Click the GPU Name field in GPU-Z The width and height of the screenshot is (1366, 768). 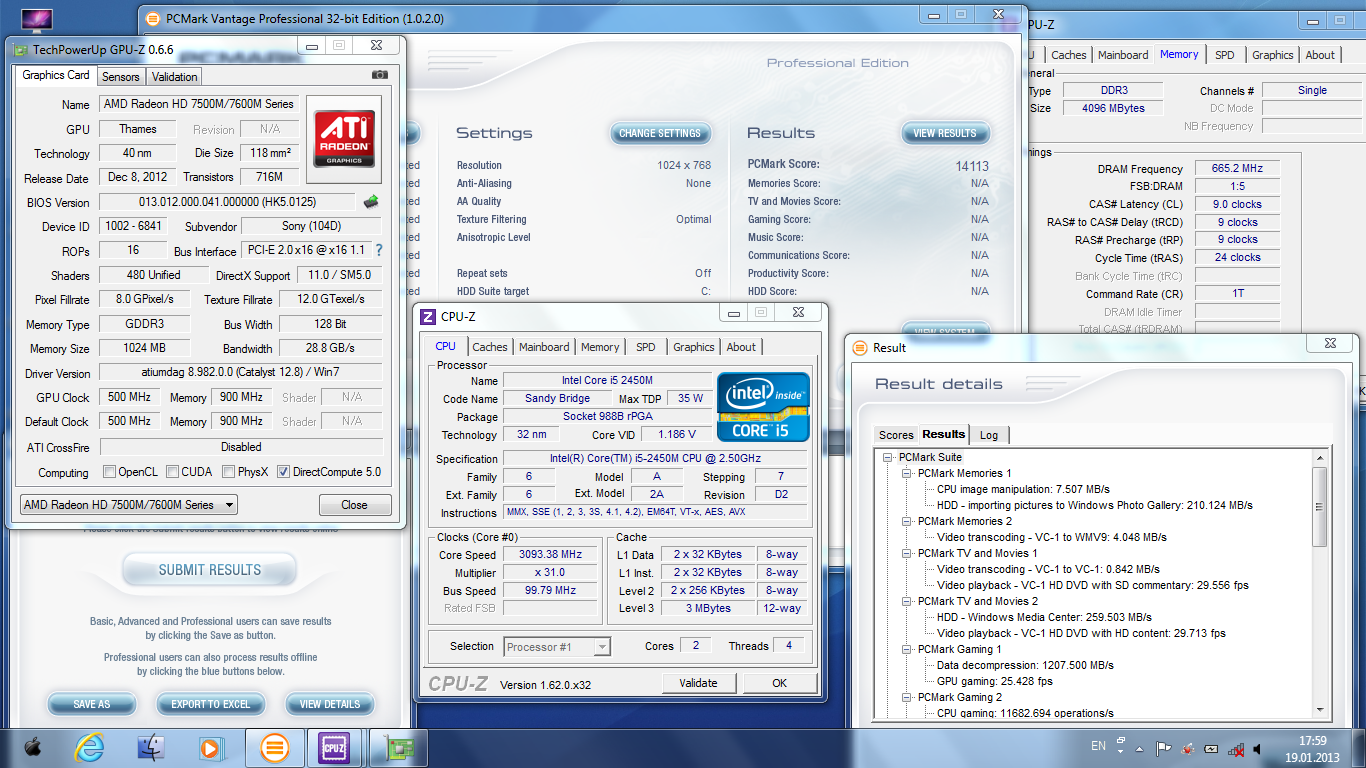pyautogui.click(x=198, y=104)
